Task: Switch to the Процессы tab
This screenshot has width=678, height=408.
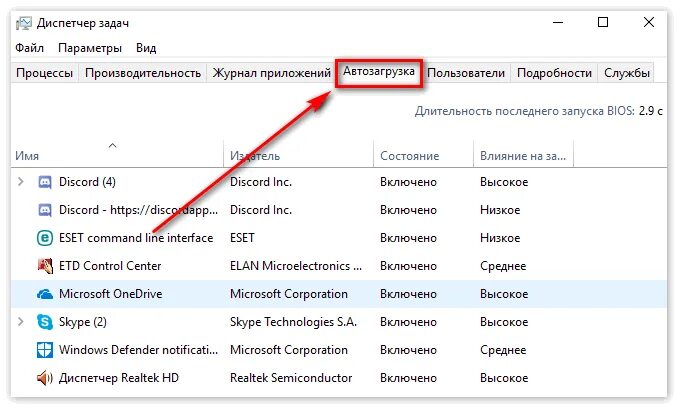Action: tap(44, 73)
